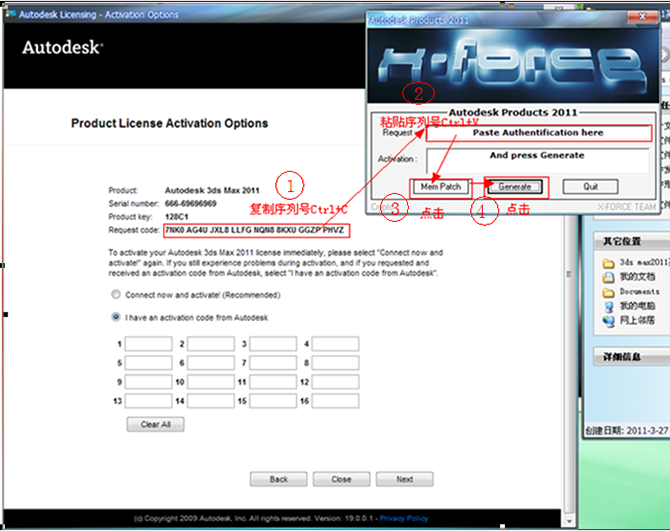
Task: Click the Clear All button
Action: pos(156,424)
